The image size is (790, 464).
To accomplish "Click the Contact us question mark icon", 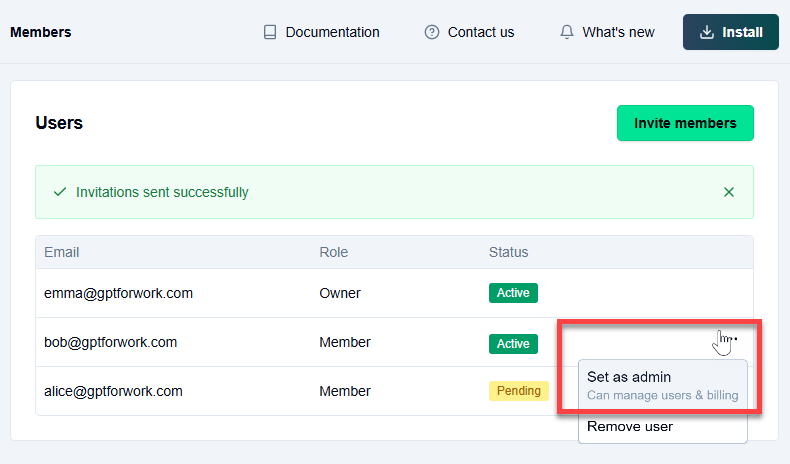I will click(x=432, y=32).
